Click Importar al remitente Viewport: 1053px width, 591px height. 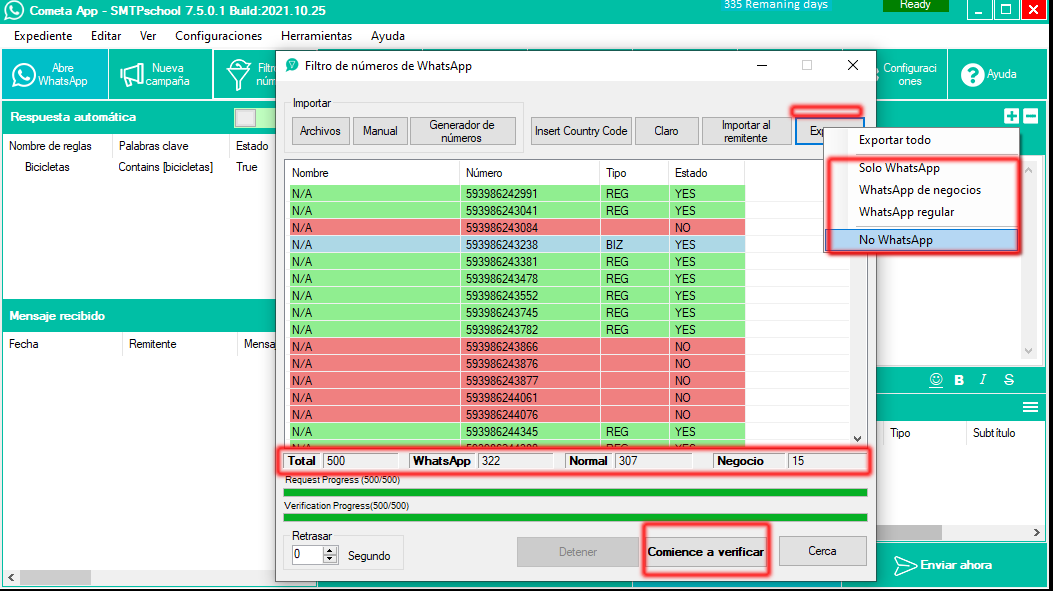click(745, 131)
